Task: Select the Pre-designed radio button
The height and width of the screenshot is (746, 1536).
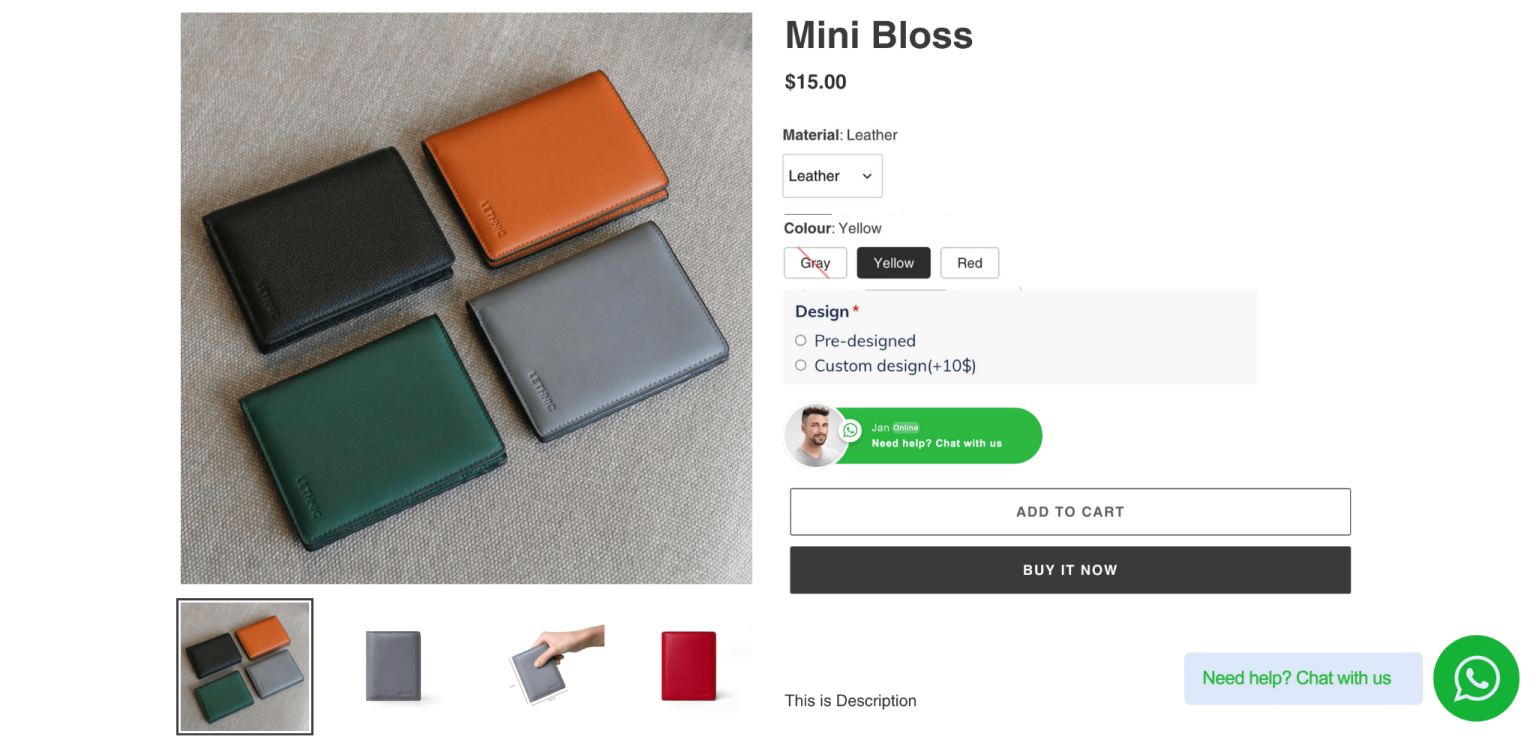Action: (800, 340)
